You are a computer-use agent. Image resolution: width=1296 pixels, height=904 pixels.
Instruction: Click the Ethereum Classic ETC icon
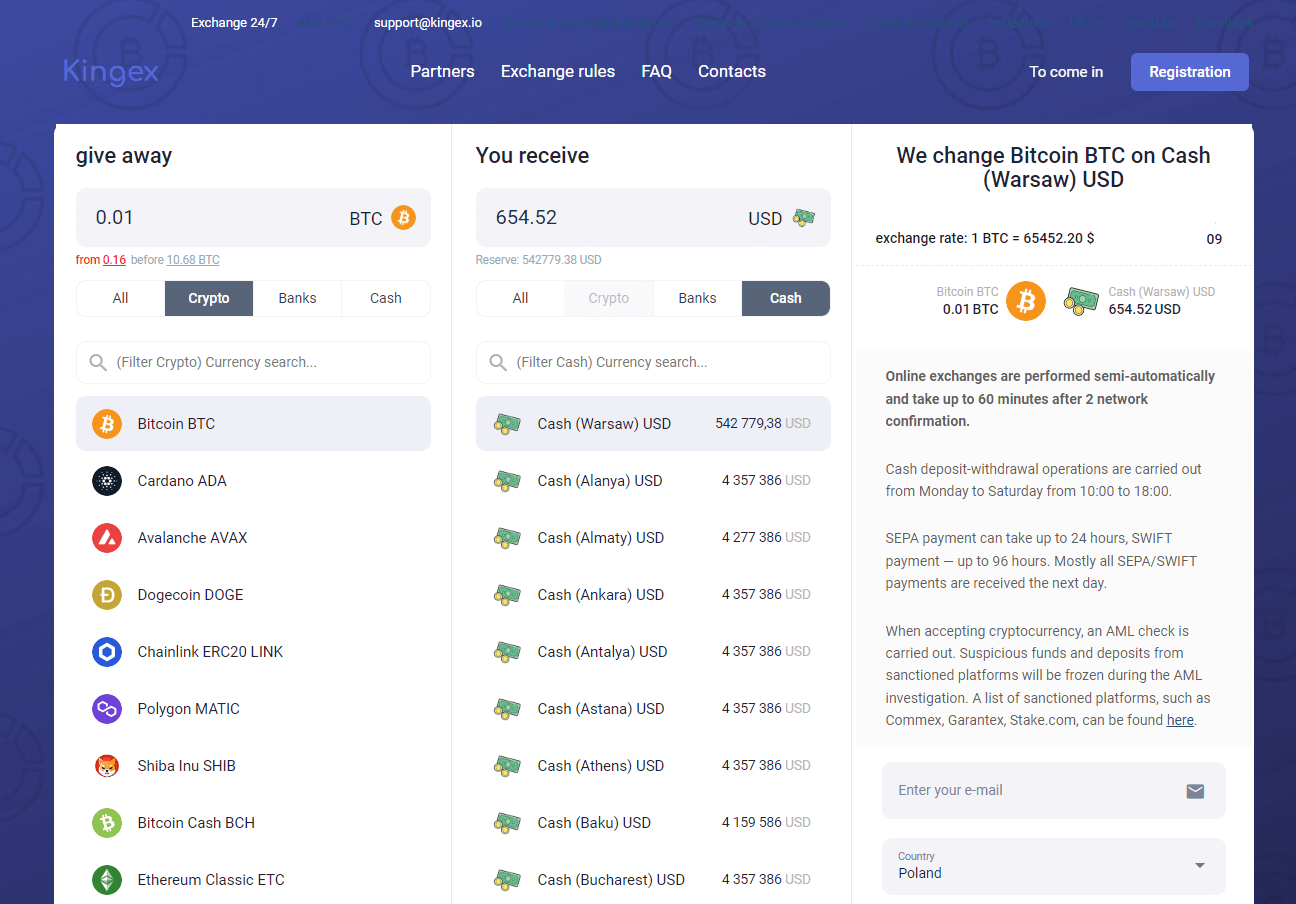107,880
